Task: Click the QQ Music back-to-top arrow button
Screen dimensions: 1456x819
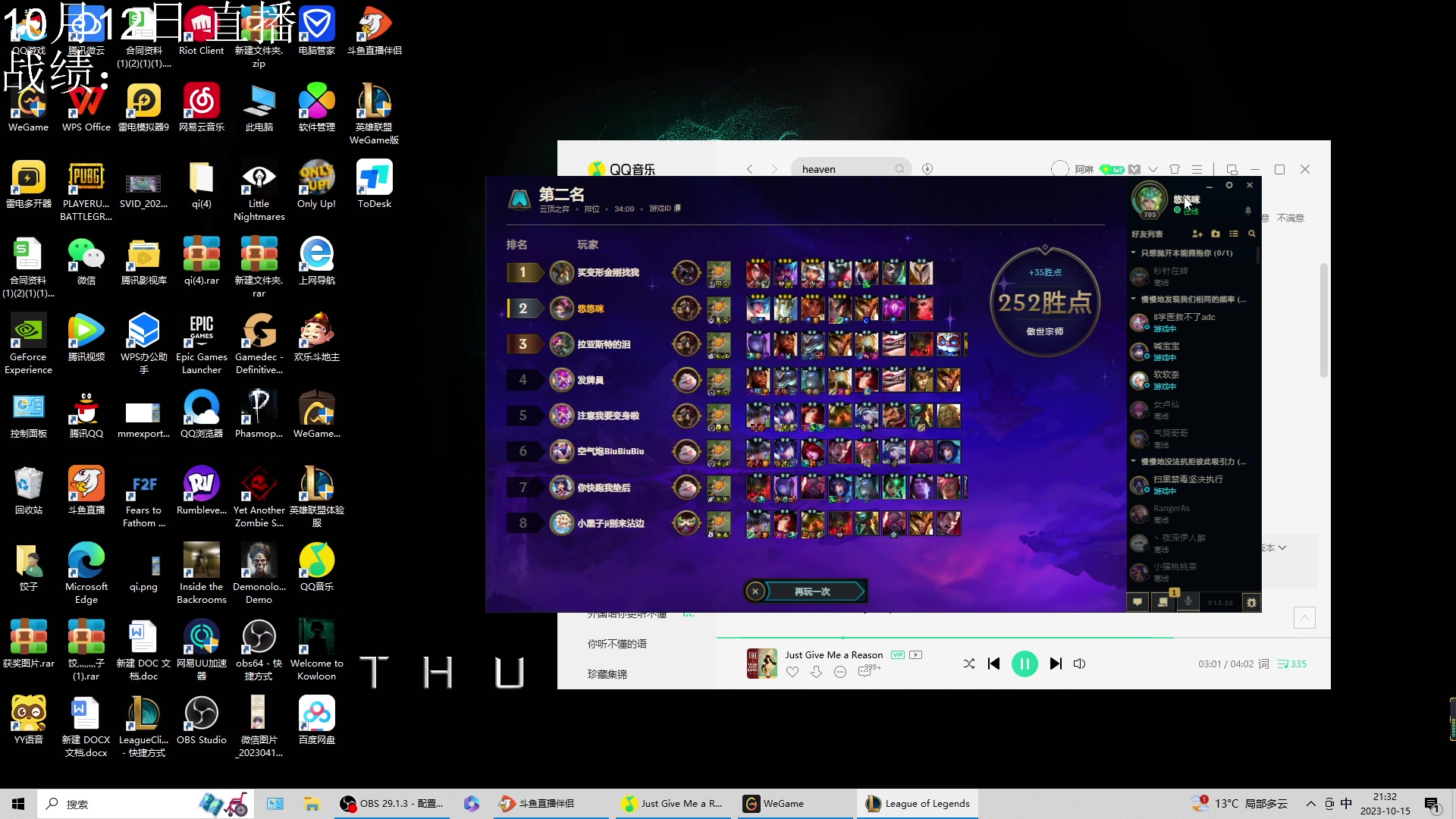Action: (x=1304, y=617)
